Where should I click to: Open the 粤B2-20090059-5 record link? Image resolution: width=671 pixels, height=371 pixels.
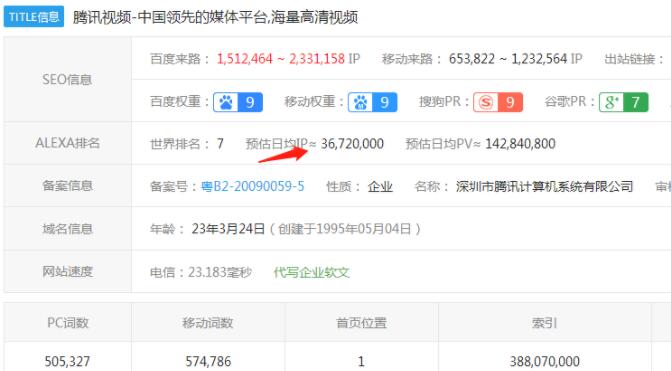(252, 186)
